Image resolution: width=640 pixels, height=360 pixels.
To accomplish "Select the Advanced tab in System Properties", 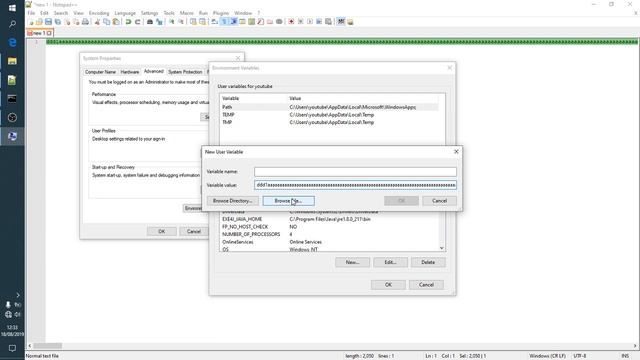I will coord(154,71).
